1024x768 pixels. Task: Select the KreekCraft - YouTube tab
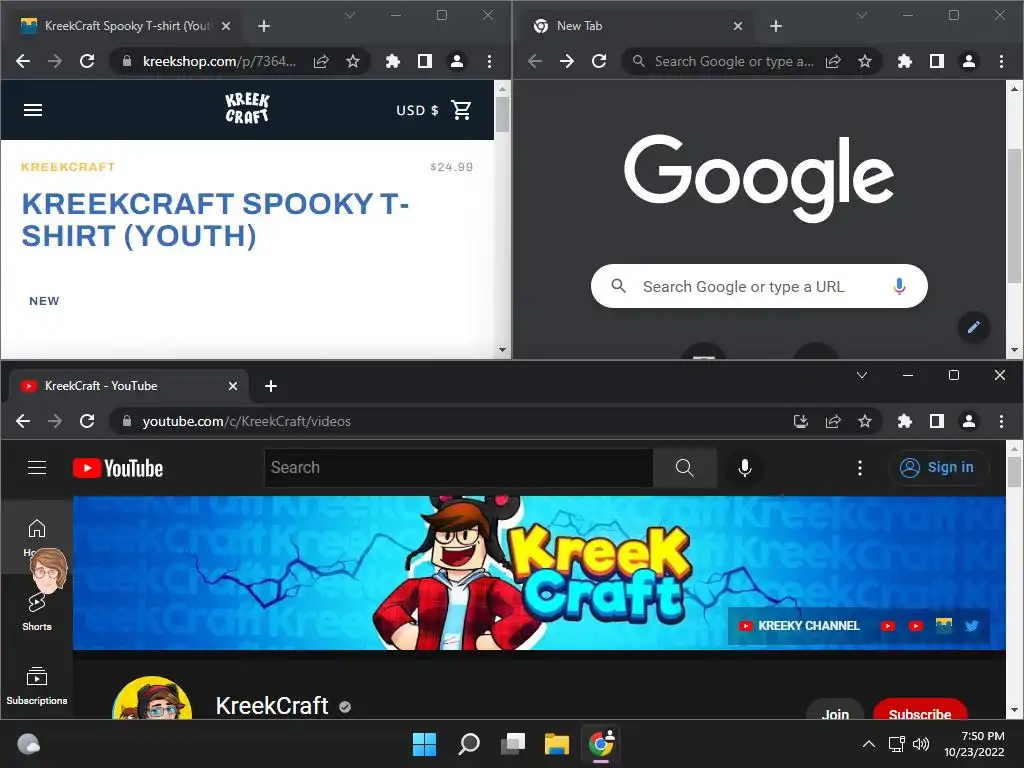[x=128, y=386]
